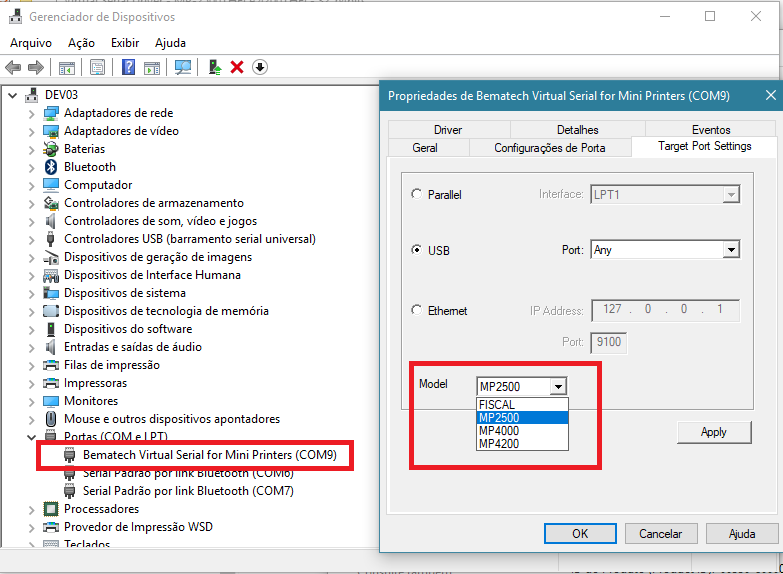Click the Ajuda button in properties dialog
Viewport: 783px width, 574px height.
(x=742, y=534)
